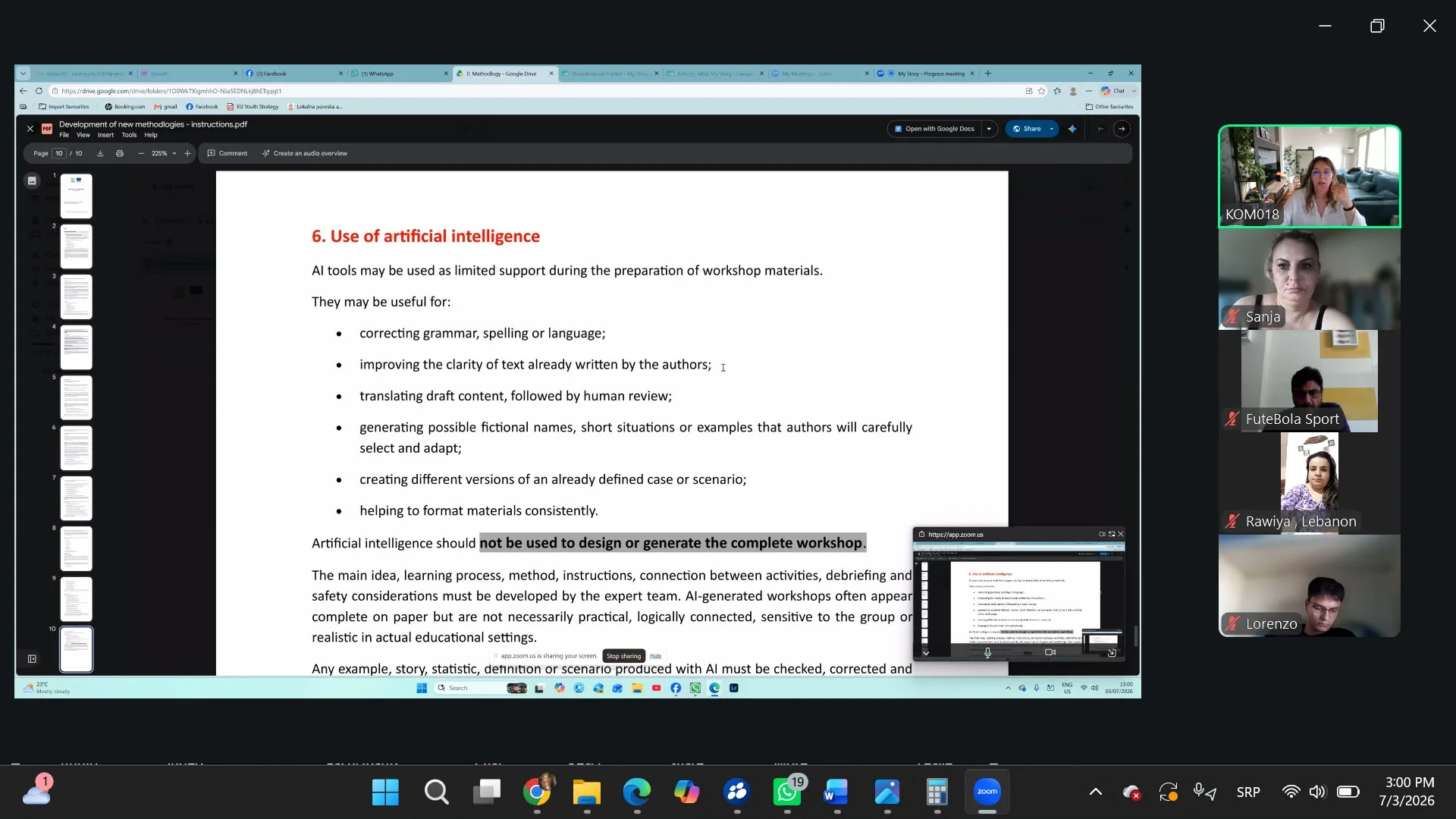Open the Gemini sparkle icon beside Share
The image size is (1456, 819).
1072,129
